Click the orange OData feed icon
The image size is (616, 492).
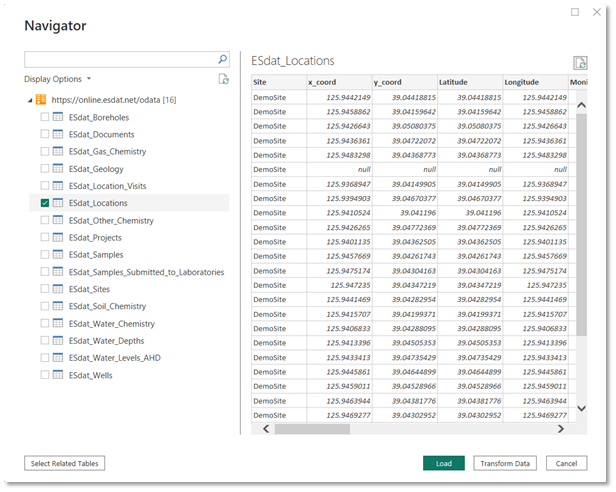[41, 99]
